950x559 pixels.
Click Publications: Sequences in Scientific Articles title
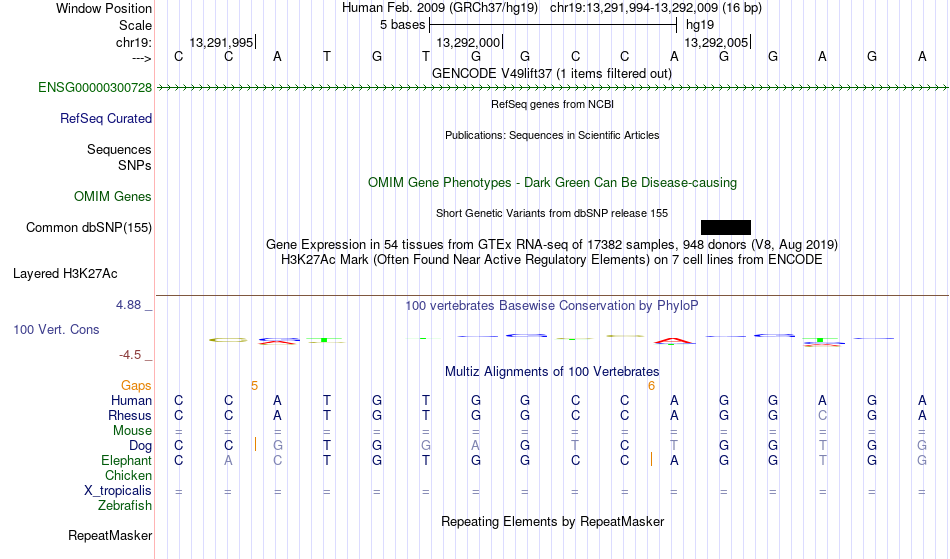pyautogui.click(x=552, y=135)
